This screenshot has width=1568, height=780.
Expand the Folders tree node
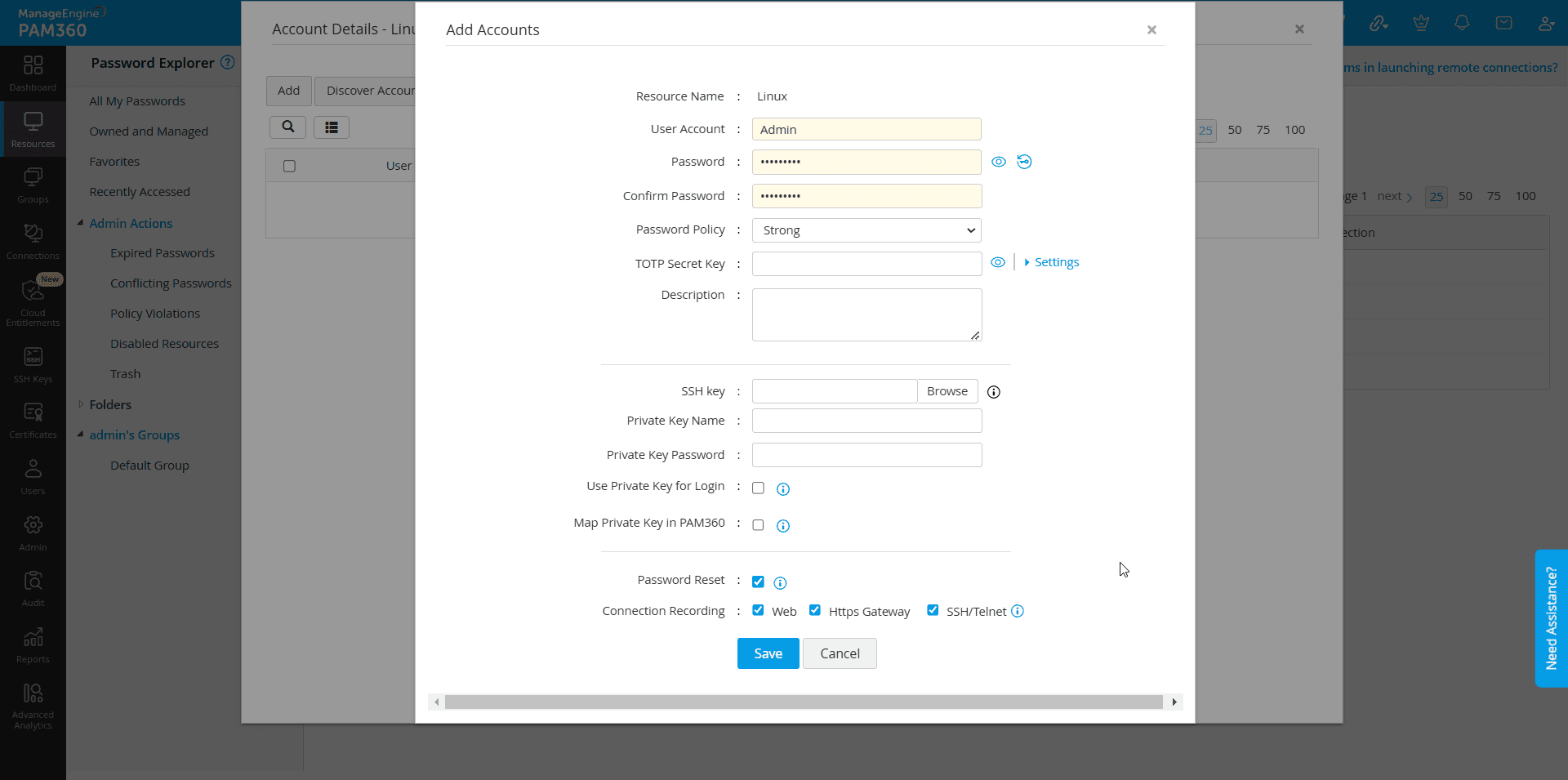(81, 404)
